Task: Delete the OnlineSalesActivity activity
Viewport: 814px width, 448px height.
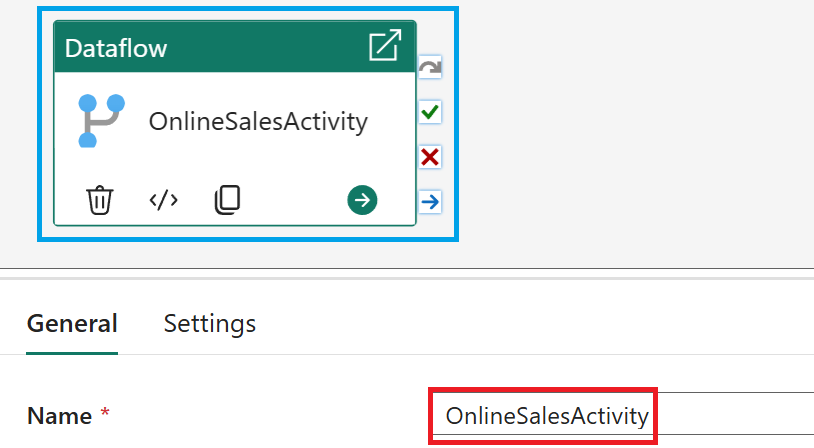Action: point(99,200)
